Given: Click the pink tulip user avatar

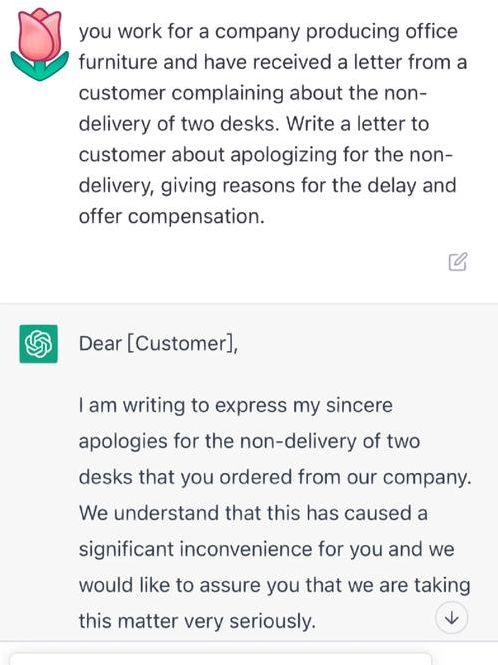Looking at the screenshot, I should 39,45.
